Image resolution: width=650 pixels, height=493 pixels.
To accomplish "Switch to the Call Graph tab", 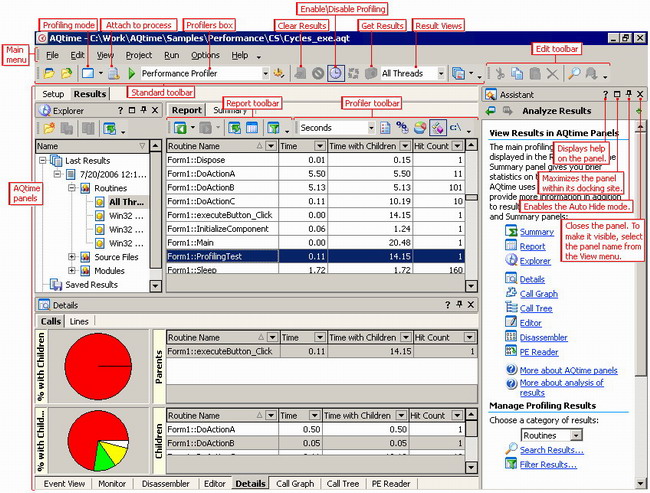I will 294,484.
